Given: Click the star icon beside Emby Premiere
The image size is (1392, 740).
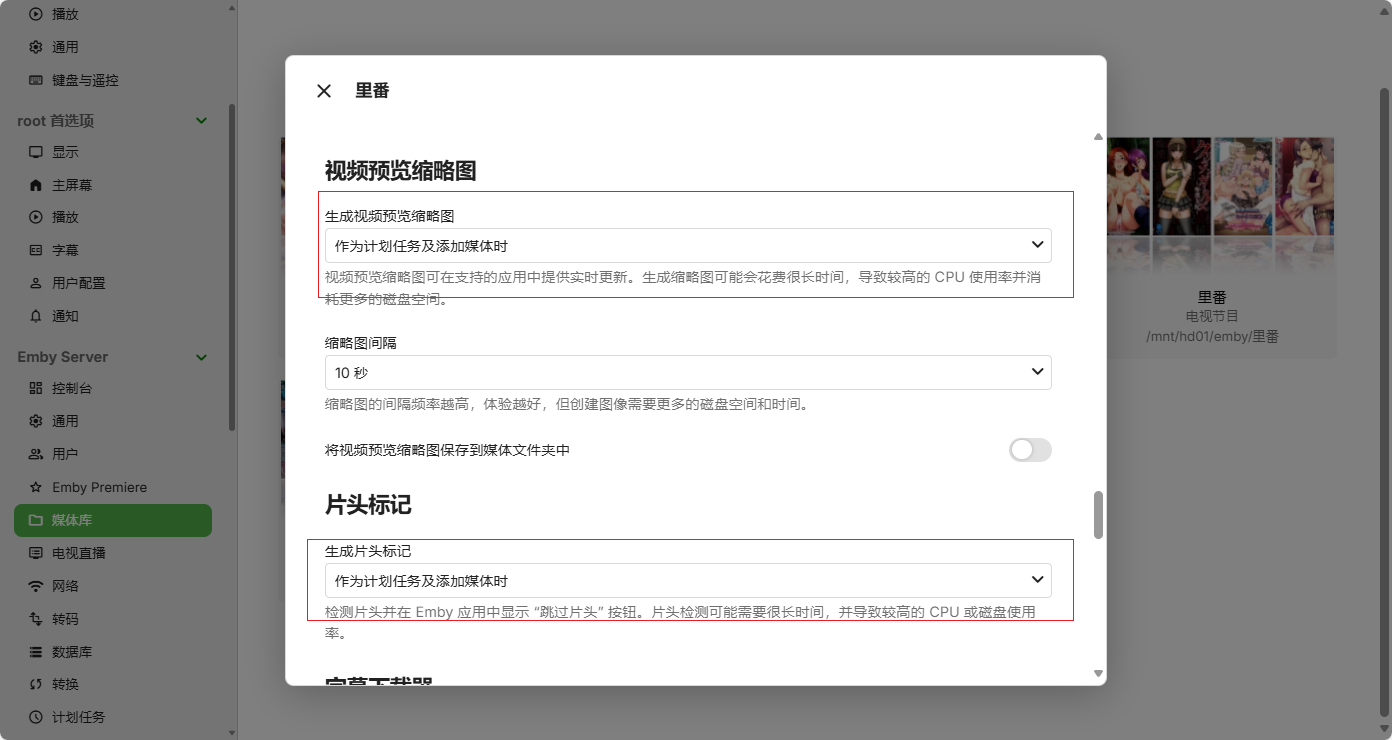Looking at the screenshot, I should point(36,487).
